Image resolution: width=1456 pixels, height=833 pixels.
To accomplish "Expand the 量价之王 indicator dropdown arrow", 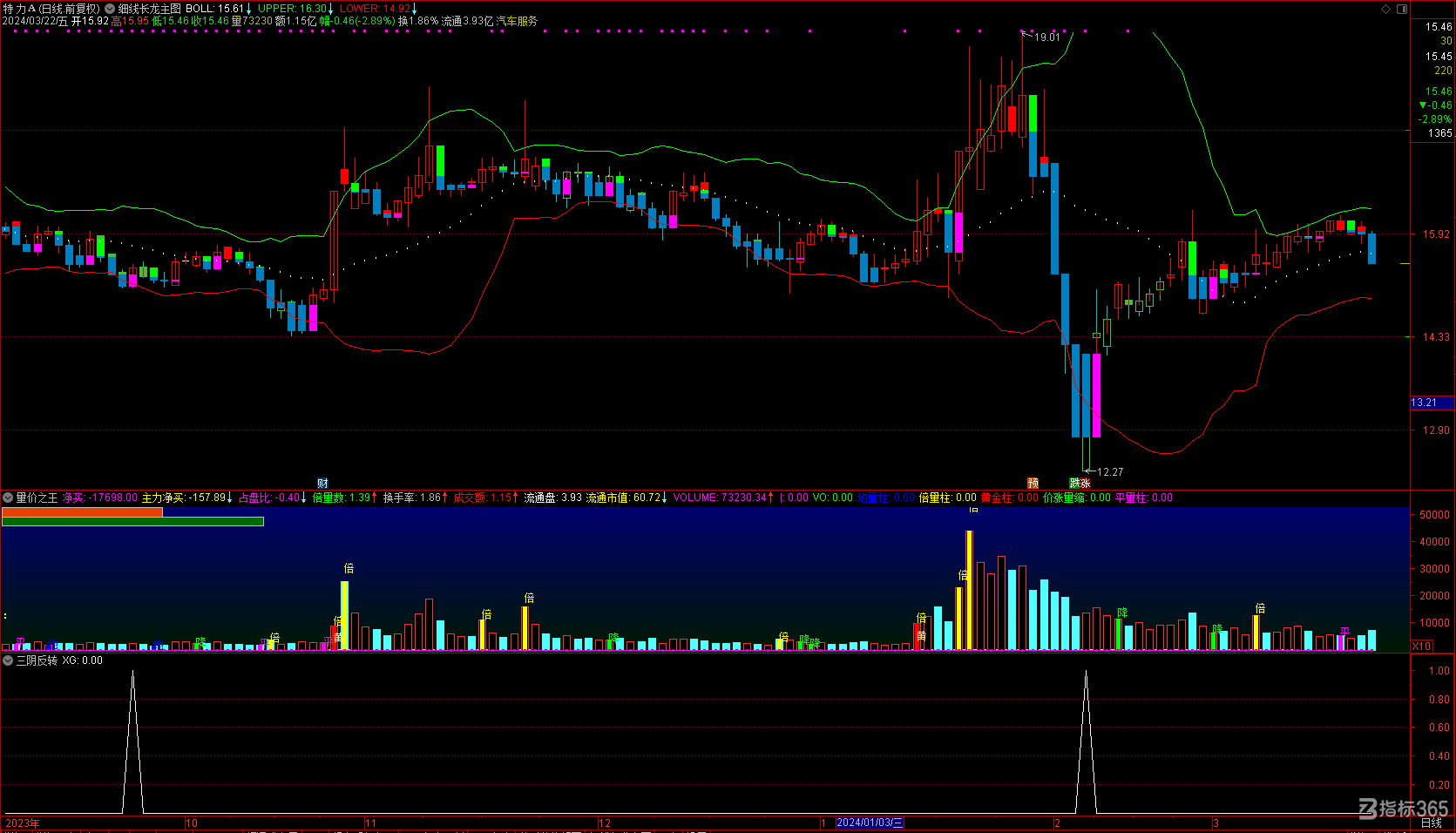I will click(8, 498).
